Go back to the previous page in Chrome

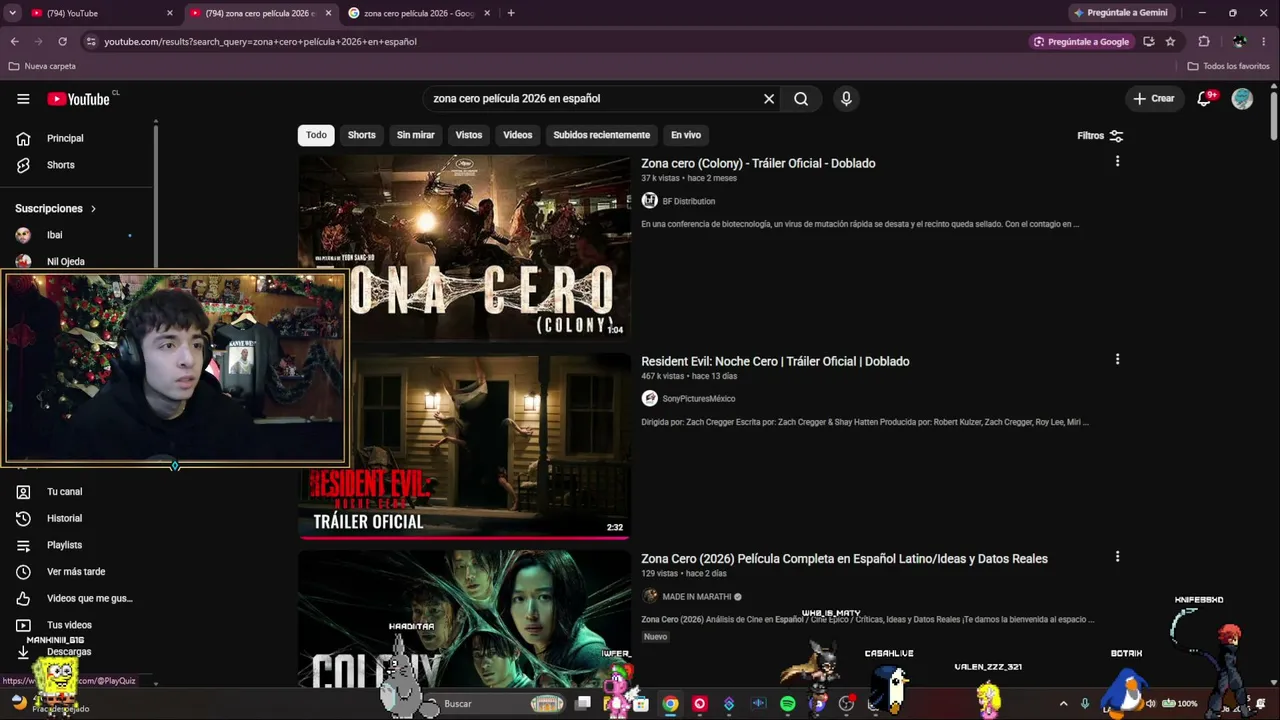click(14, 41)
